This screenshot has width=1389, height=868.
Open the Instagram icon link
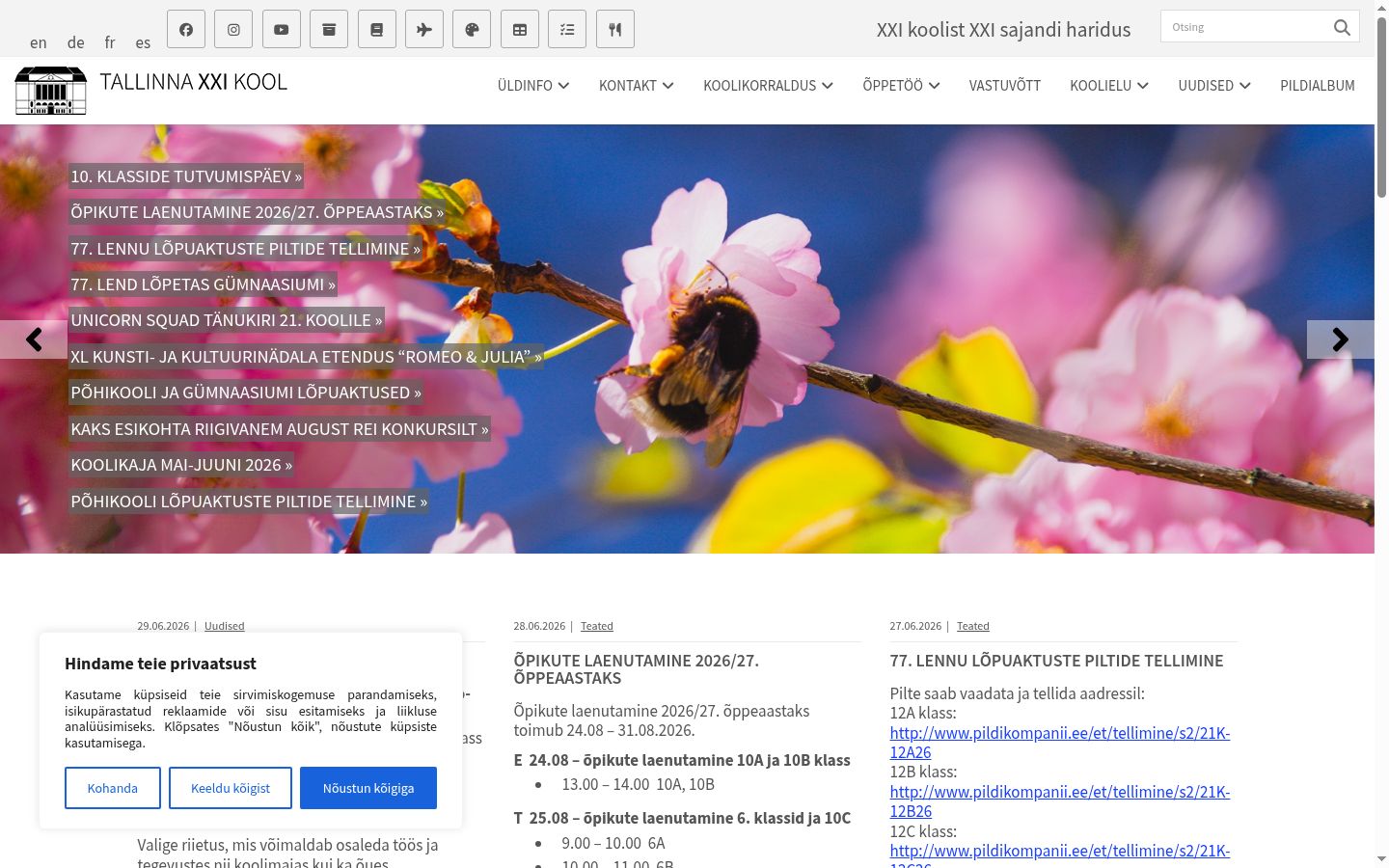[x=233, y=30]
